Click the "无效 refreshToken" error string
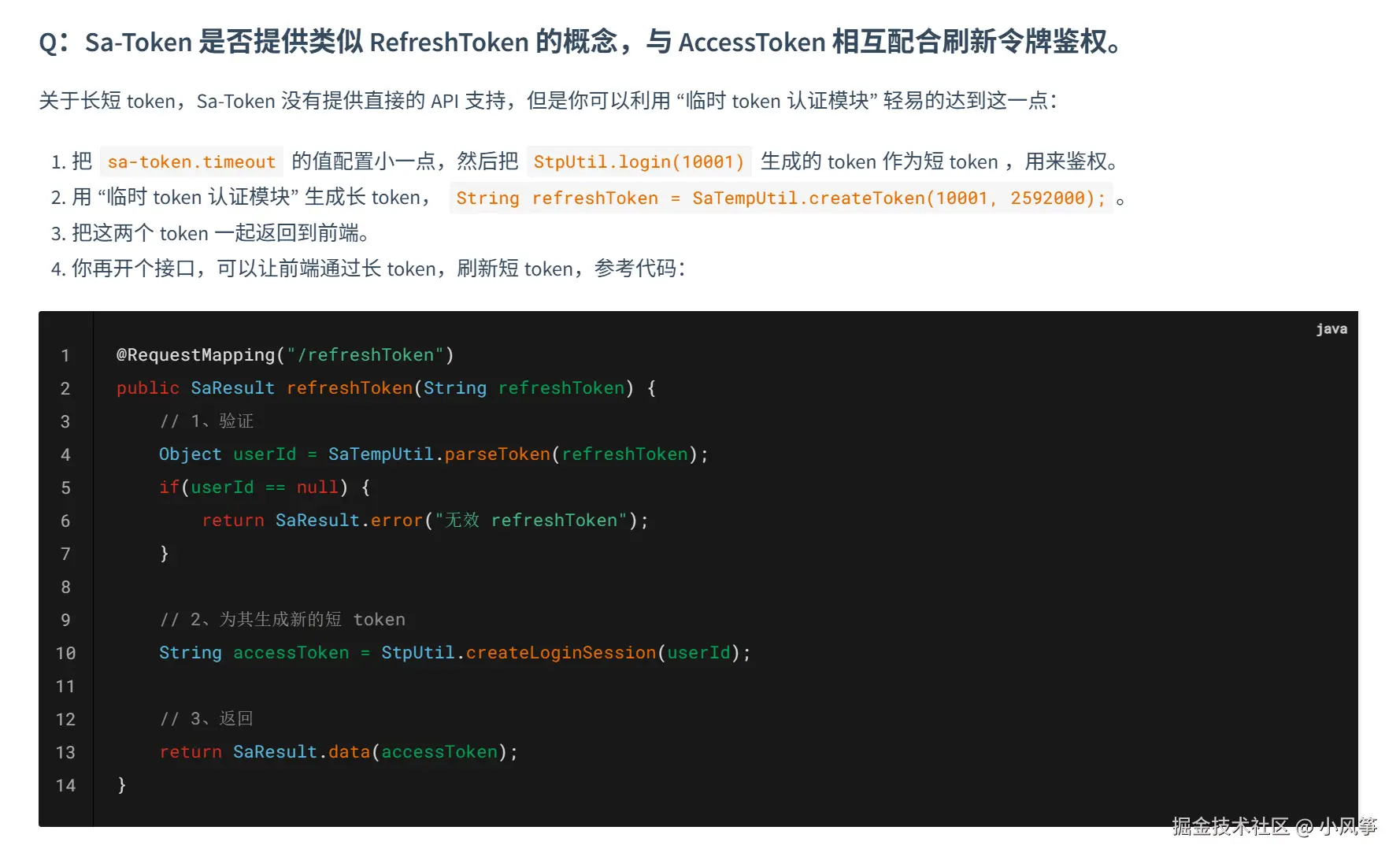1400x860 pixels. click(x=531, y=521)
